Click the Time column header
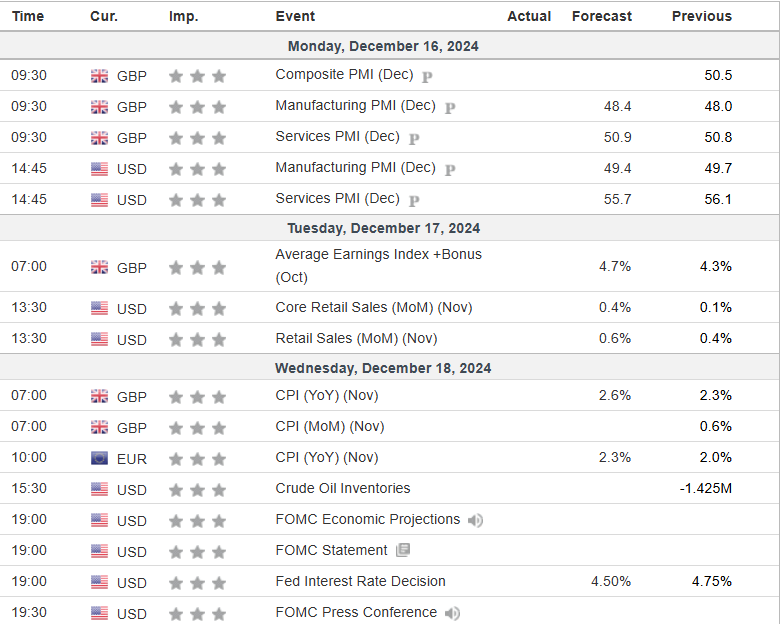 pyautogui.click(x=28, y=16)
